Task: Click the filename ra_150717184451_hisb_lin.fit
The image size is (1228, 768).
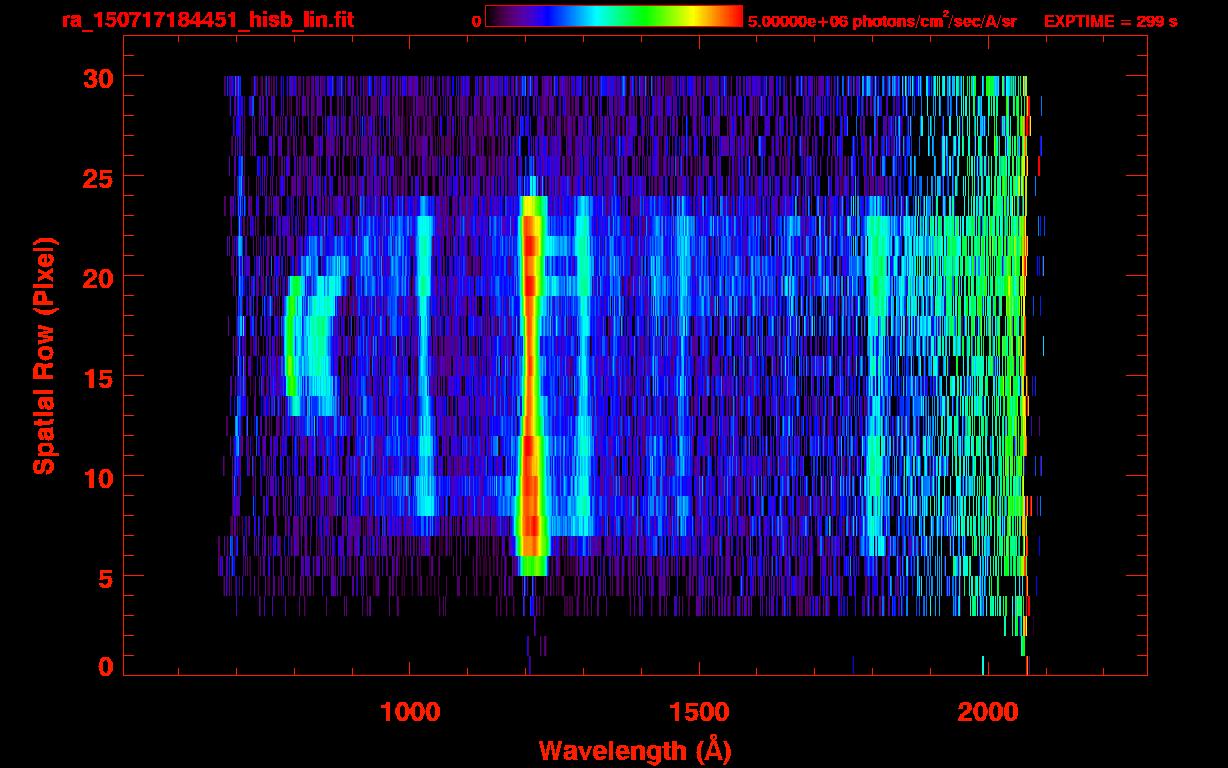Action: click(x=207, y=20)
